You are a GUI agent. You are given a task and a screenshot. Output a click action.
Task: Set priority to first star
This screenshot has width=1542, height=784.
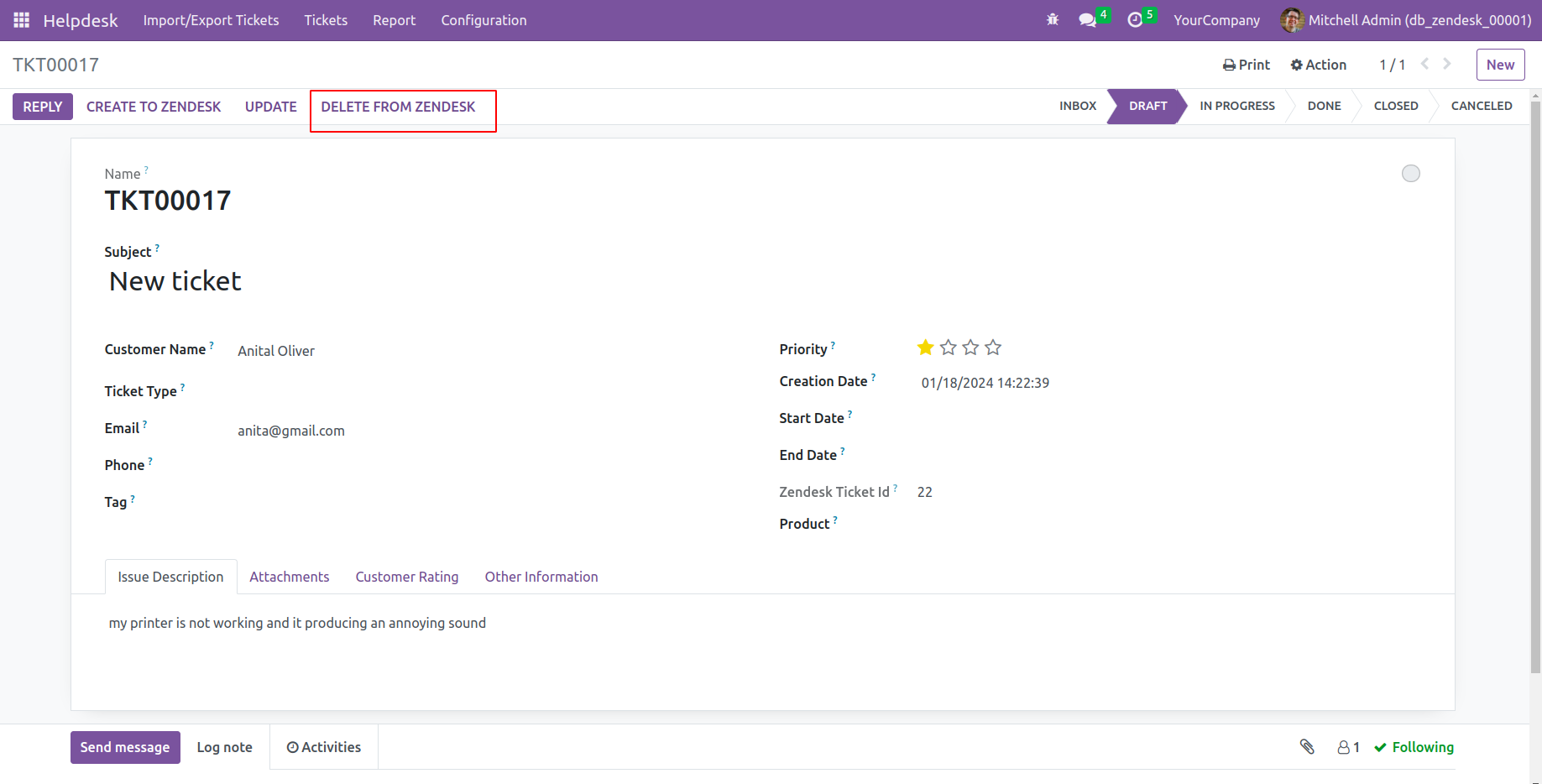926,348
